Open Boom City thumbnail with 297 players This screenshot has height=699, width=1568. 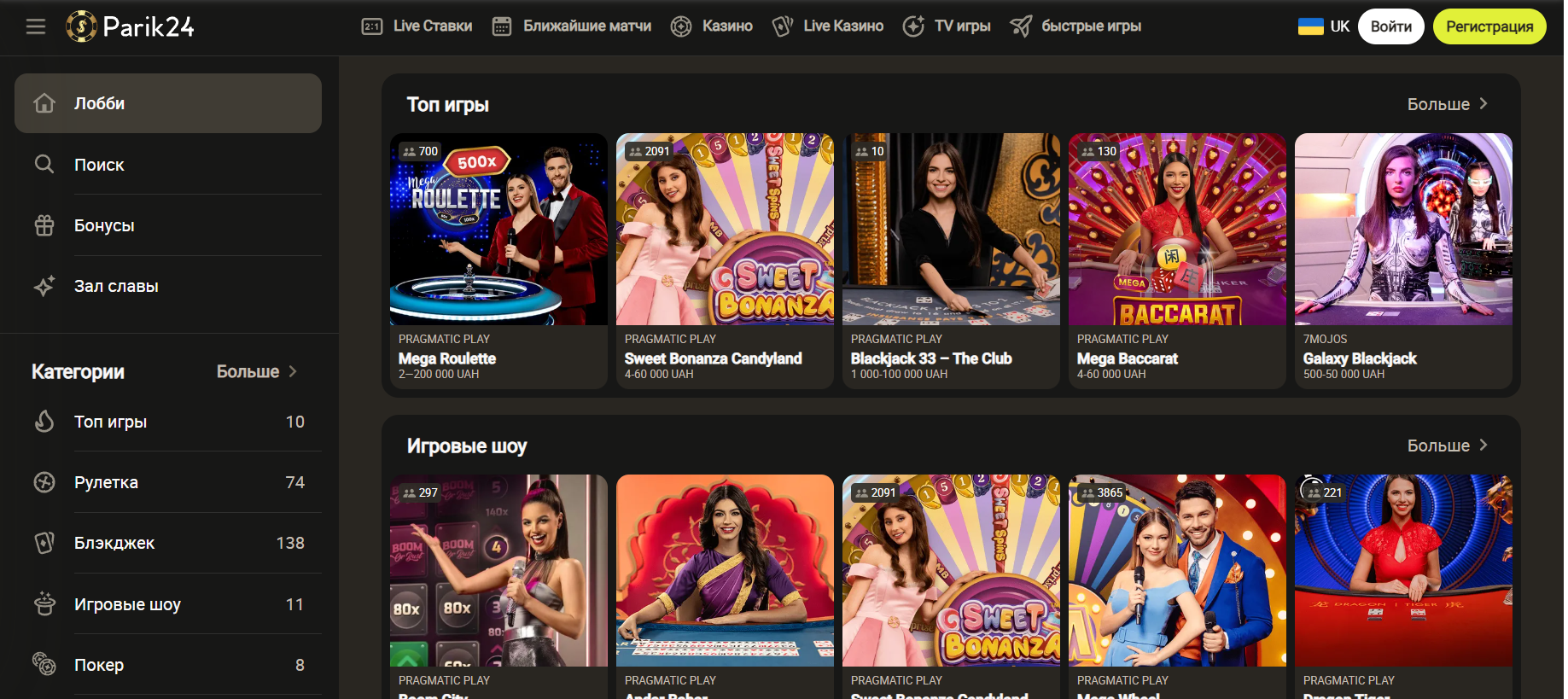pos(498,570)
